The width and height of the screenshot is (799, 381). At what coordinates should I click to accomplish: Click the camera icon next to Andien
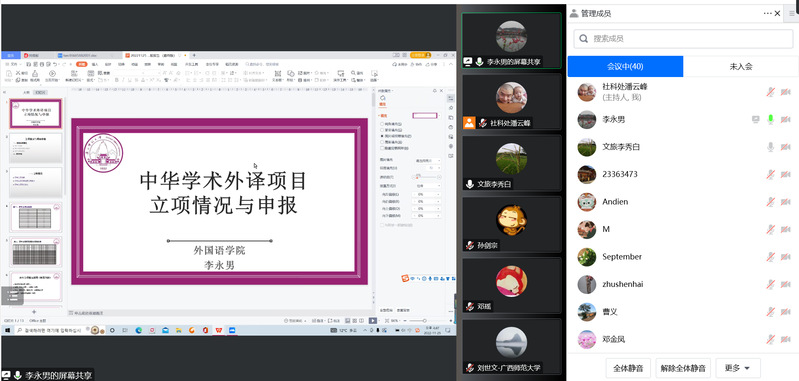point(785,202)
